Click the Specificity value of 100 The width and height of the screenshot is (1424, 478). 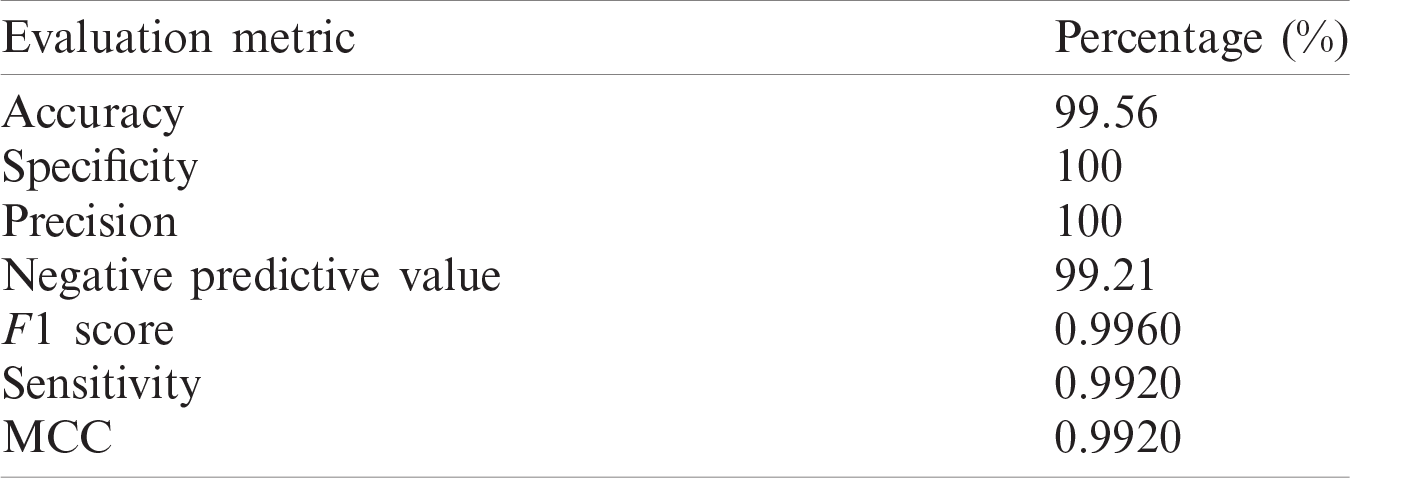coord(1089,168)
